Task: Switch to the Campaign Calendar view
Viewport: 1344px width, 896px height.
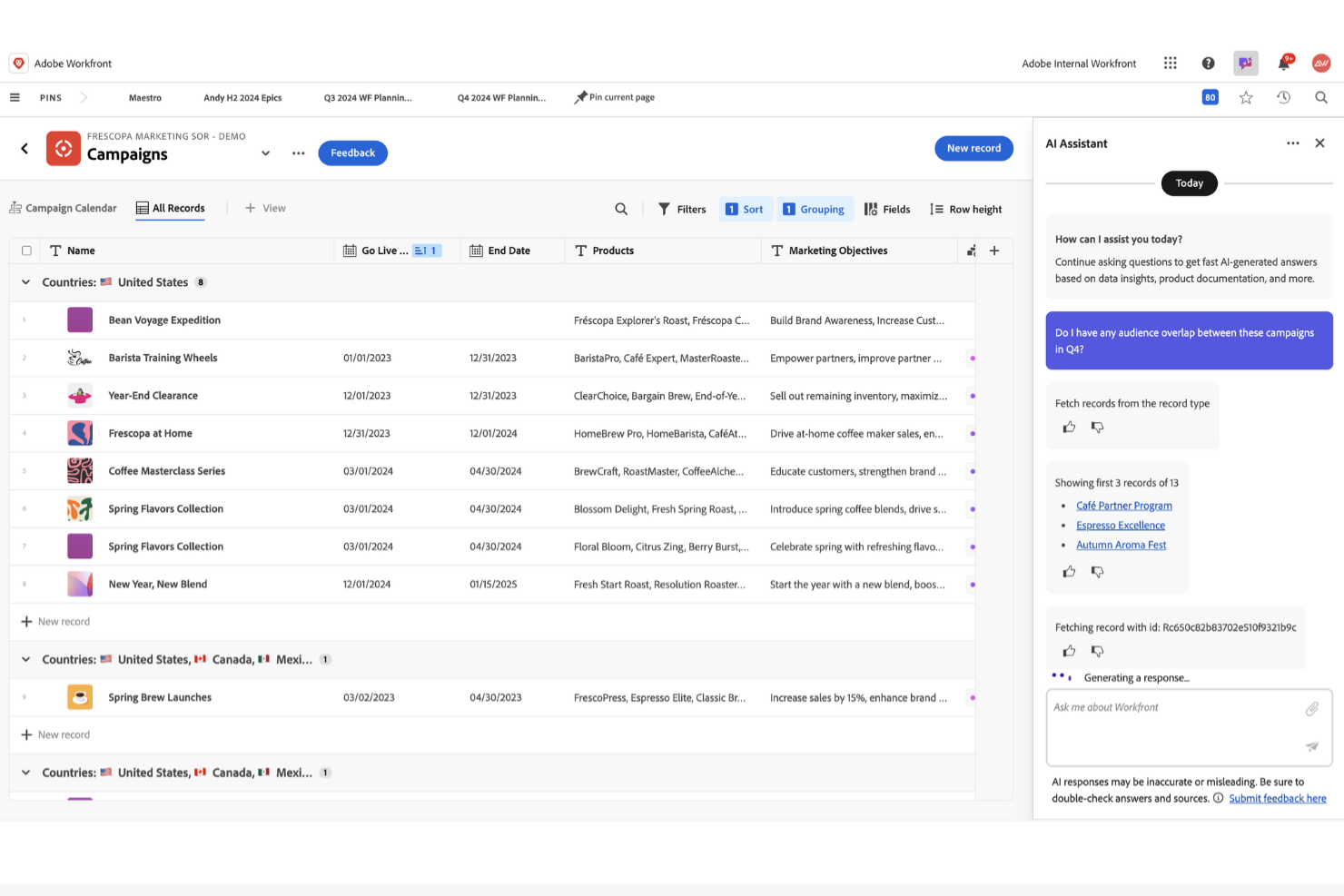Action: click(63, 208)
